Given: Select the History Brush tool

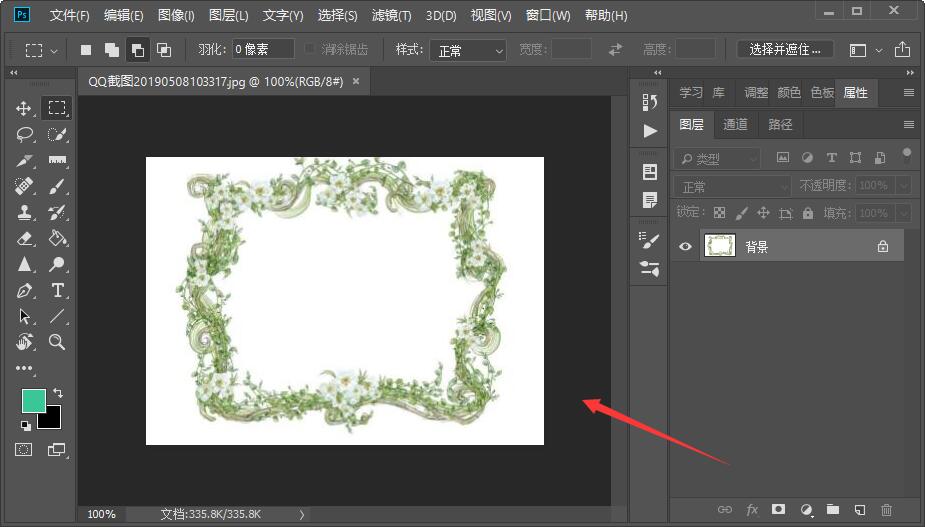Looking at the screenshot, I should pyautogui.click(x=57, y=212).
